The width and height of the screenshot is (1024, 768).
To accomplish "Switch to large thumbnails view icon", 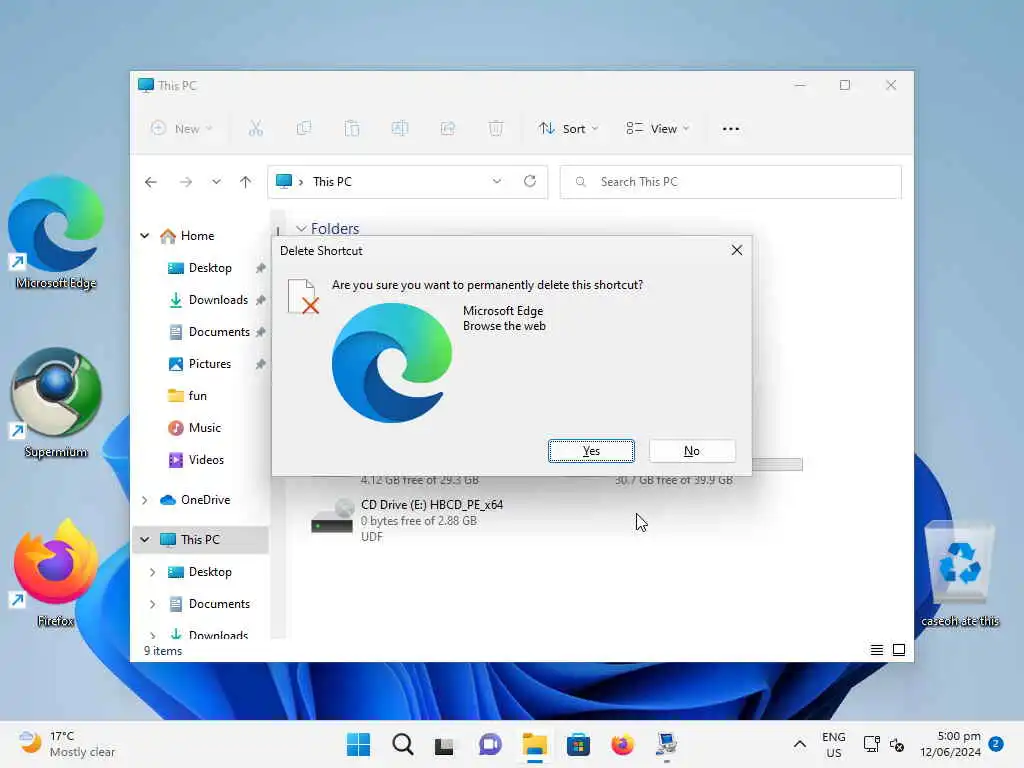I will click(899, 650).
